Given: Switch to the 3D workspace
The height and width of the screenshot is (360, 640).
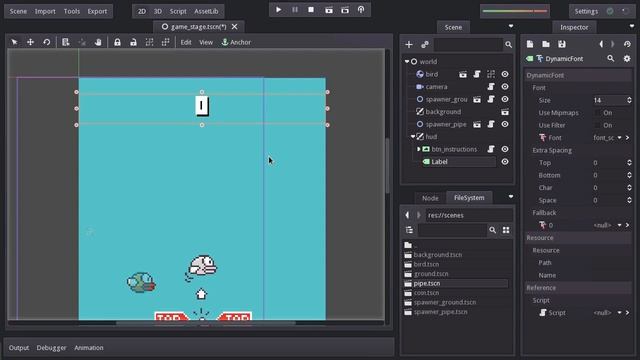Looking at the screenshot, I should pos(158,11).
